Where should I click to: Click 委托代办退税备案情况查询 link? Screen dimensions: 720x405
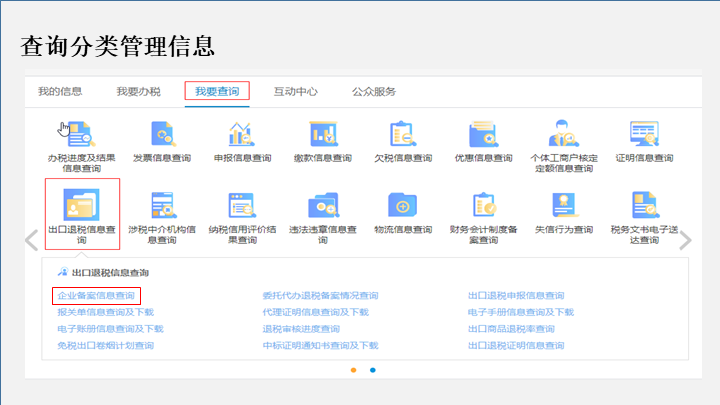(x=320, y=295)
